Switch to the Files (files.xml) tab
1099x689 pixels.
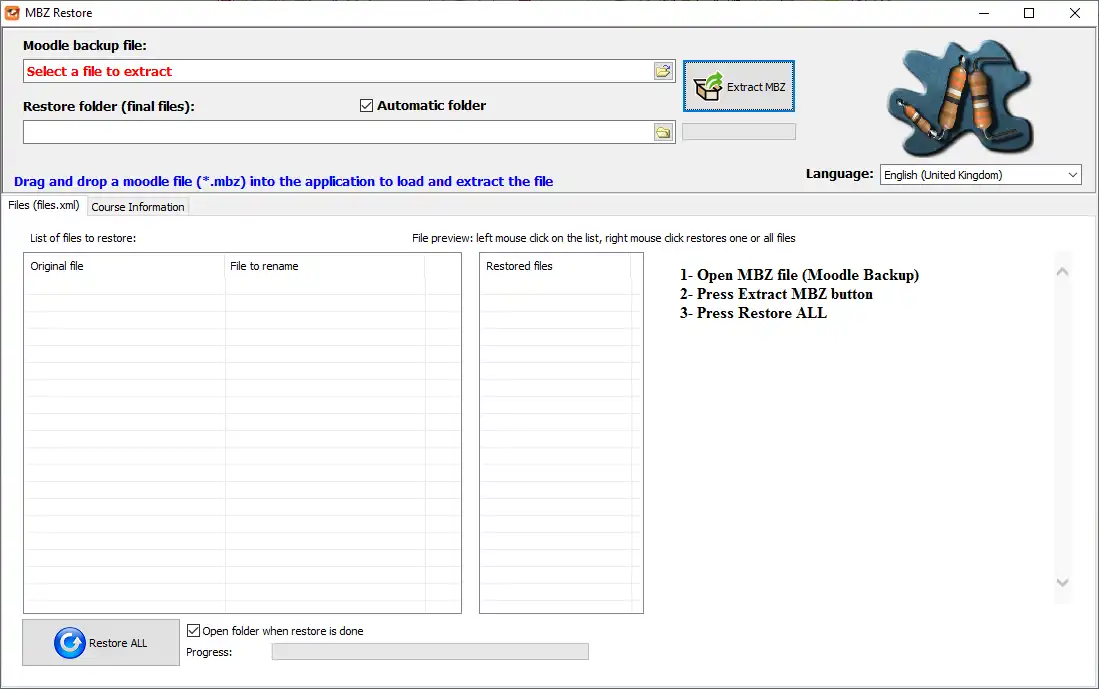pyautogui.click(x=43, y=205)
